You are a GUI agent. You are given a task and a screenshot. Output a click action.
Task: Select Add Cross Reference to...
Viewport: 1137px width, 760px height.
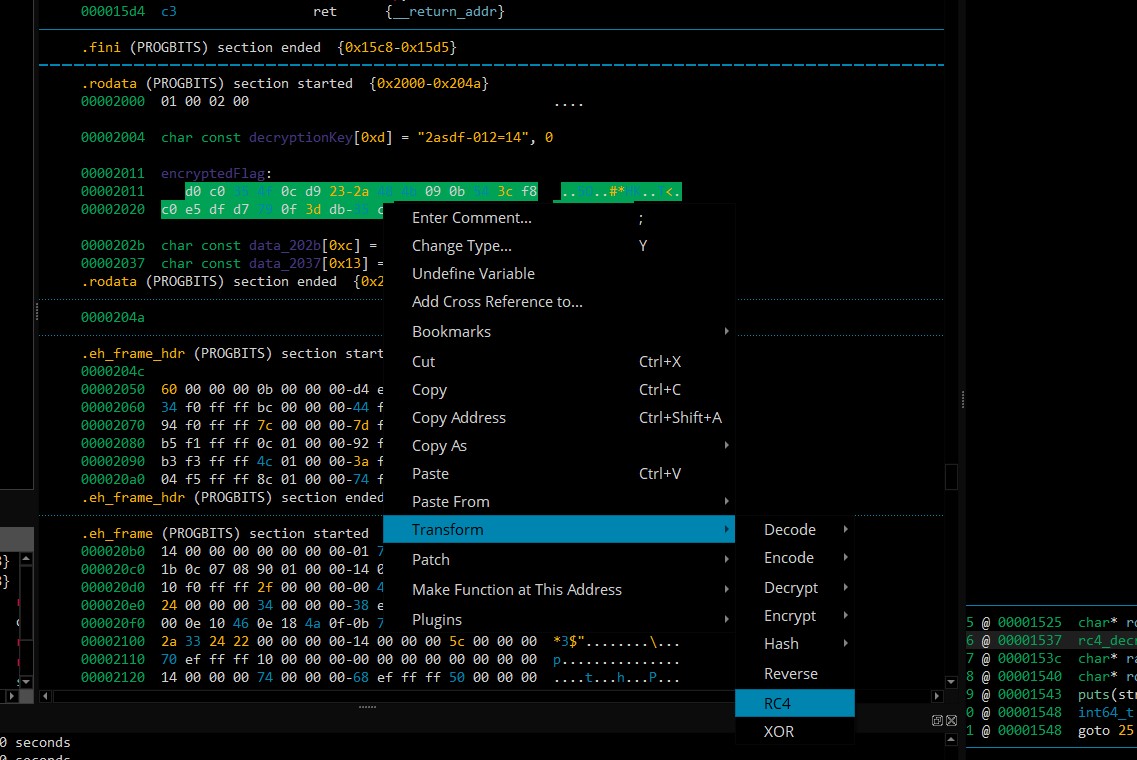[x=559, y=302]
